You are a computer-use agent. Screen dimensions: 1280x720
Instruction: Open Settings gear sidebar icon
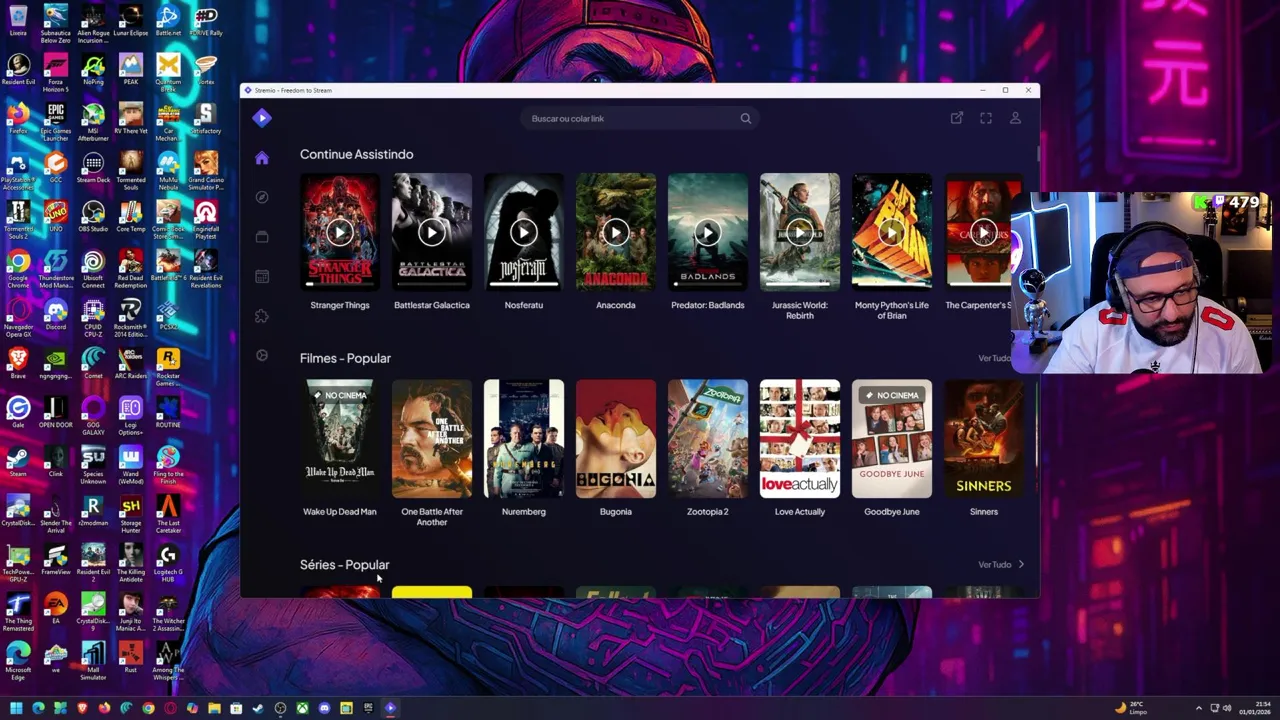coord(262,355)
